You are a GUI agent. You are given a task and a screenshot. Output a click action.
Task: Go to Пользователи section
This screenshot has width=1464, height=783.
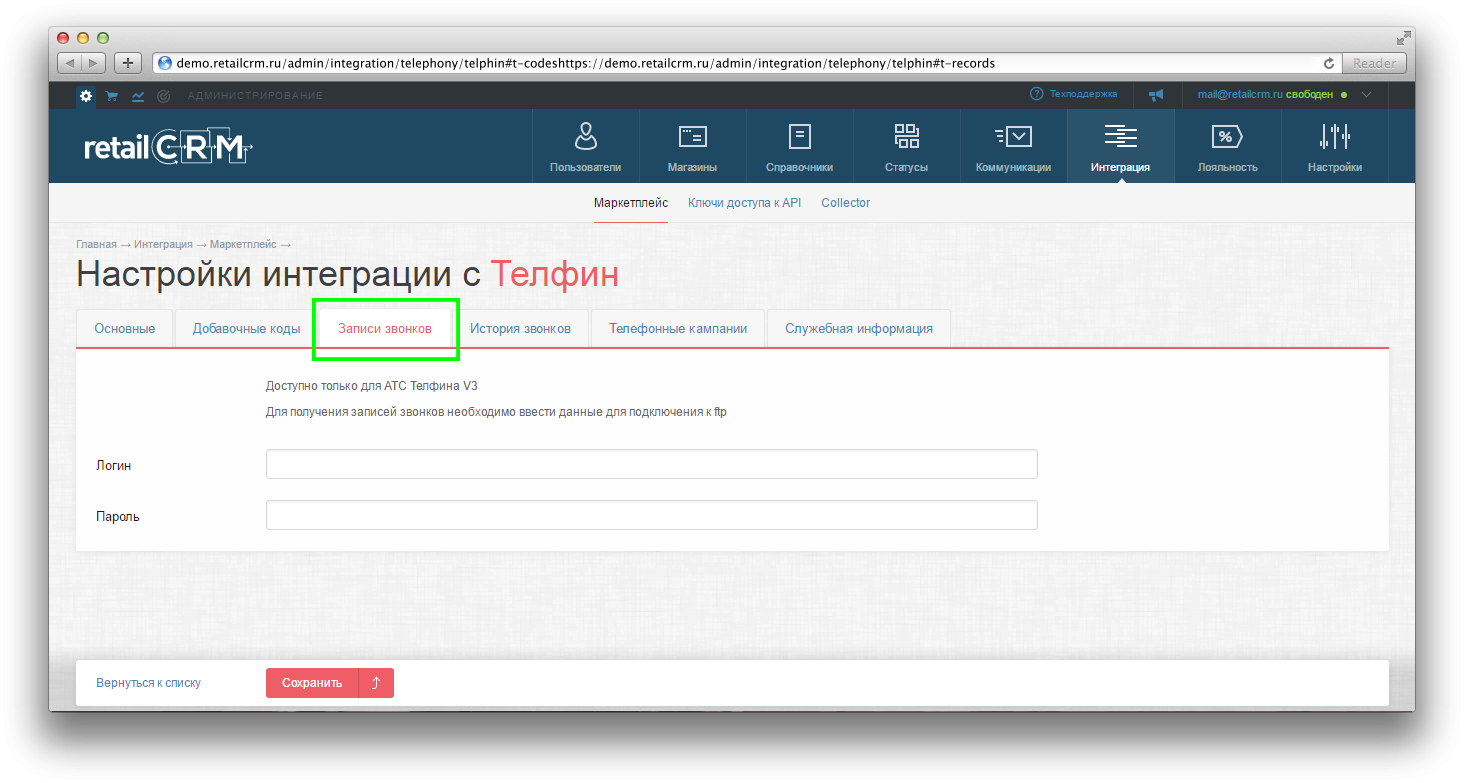pyautogui.click(x=586, y=146)
